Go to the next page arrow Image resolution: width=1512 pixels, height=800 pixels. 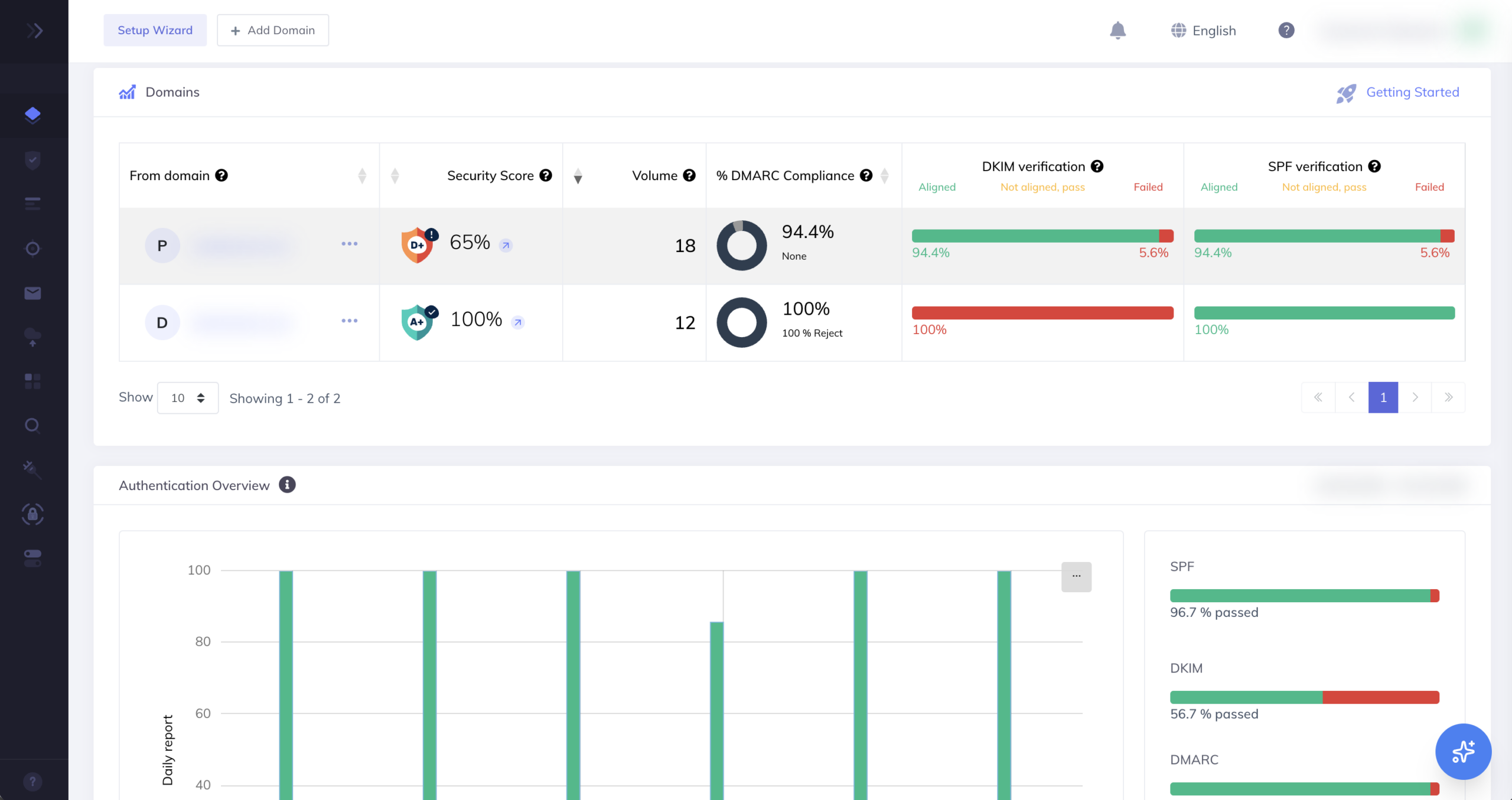click(1415, 397)
